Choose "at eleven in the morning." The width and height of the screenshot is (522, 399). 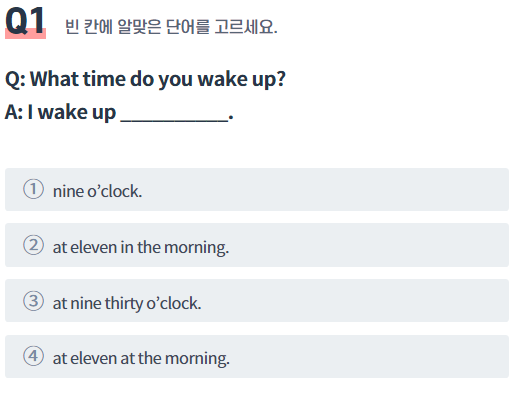[x=141, y=248]
